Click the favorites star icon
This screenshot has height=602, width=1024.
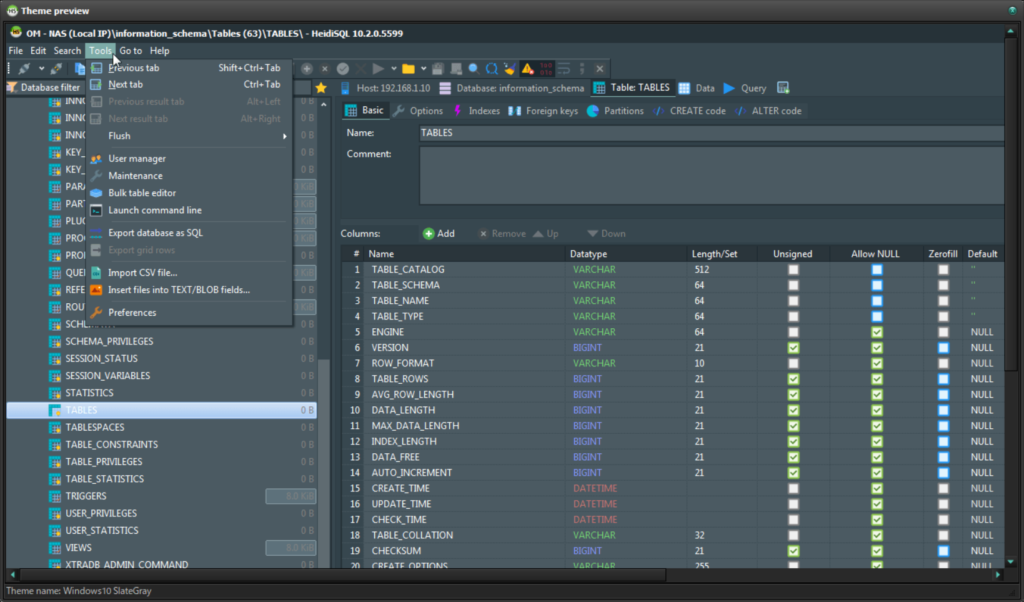[321, 88]
